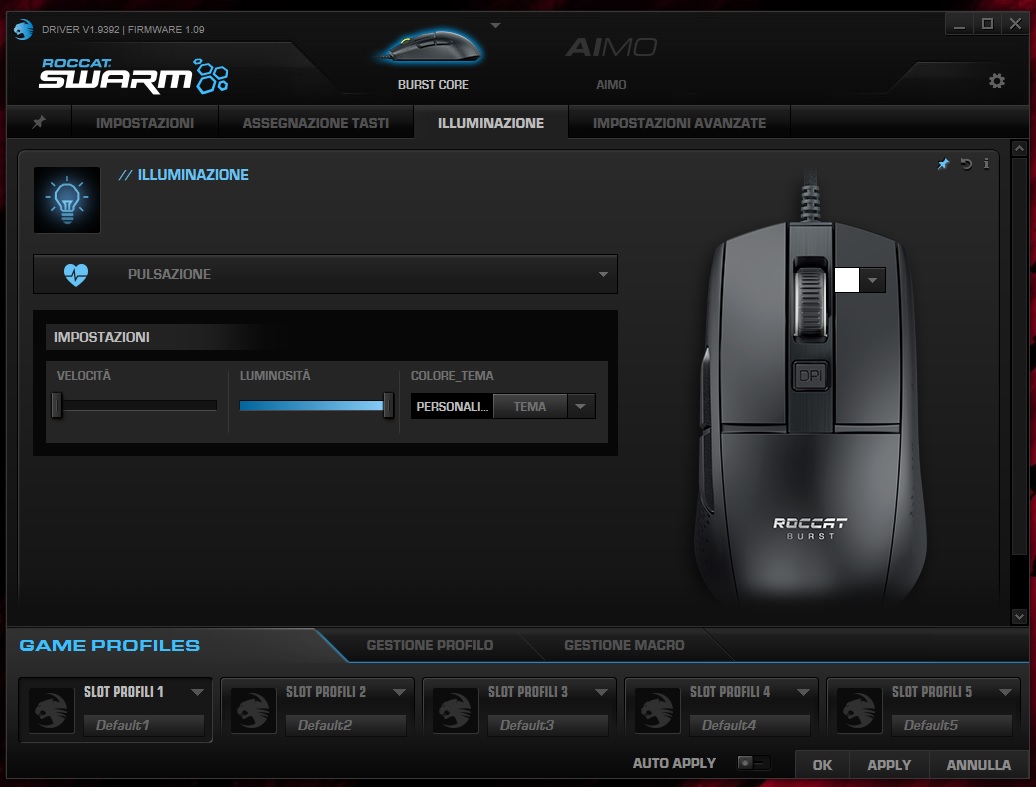The width and height of the screenshot is (1036, 787).
Task: Open the Gestione Macro tab
Action: (x=624, y=645)
